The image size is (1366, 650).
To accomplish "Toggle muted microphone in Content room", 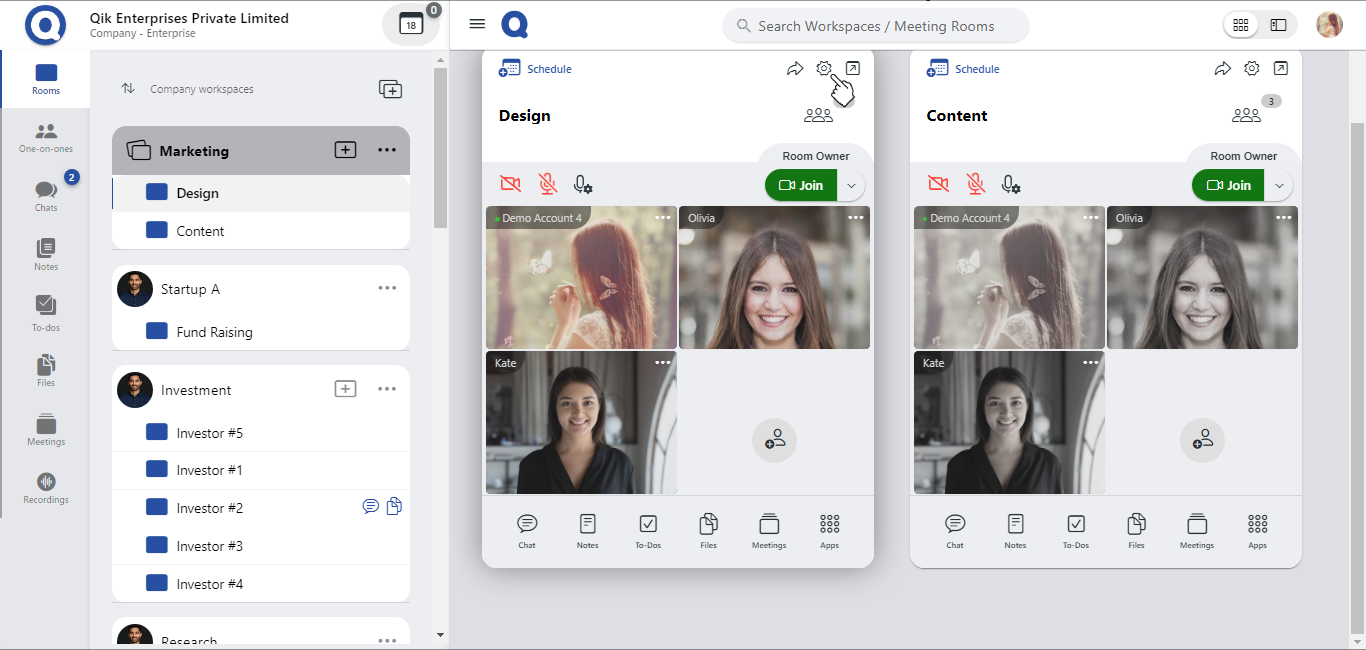I will 975,185.
